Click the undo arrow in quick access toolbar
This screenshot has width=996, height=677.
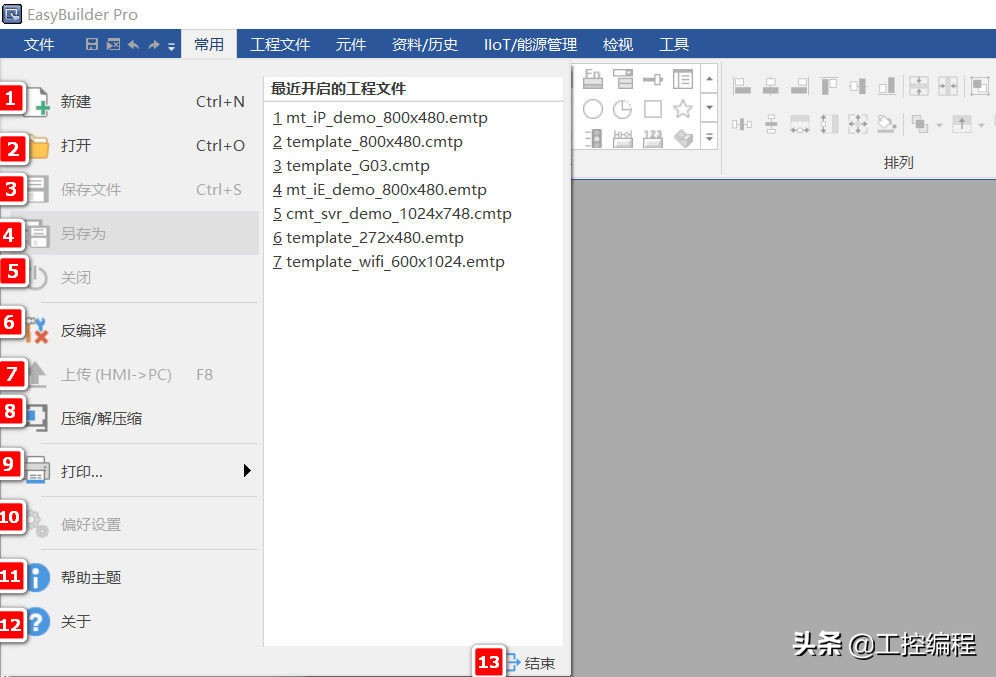pyautogui.click(x=133, y=44)
